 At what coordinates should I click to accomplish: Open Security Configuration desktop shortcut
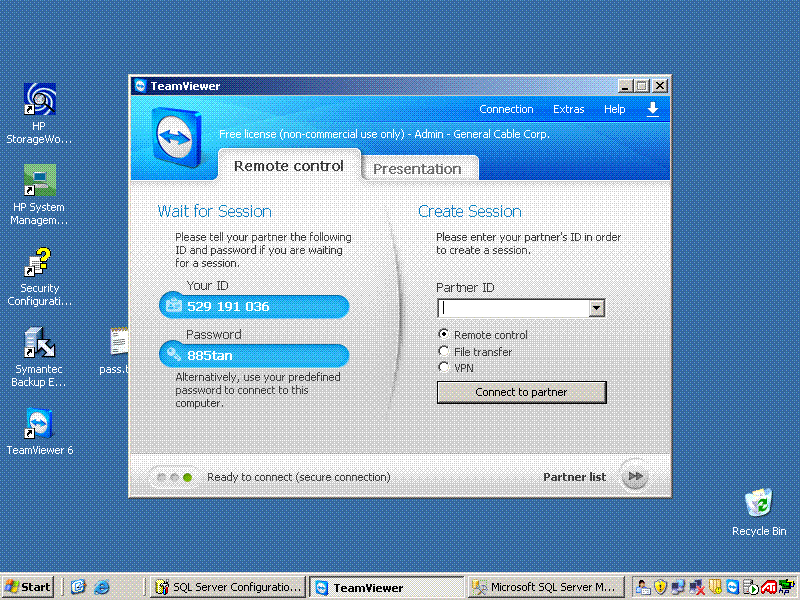[40, 264]
